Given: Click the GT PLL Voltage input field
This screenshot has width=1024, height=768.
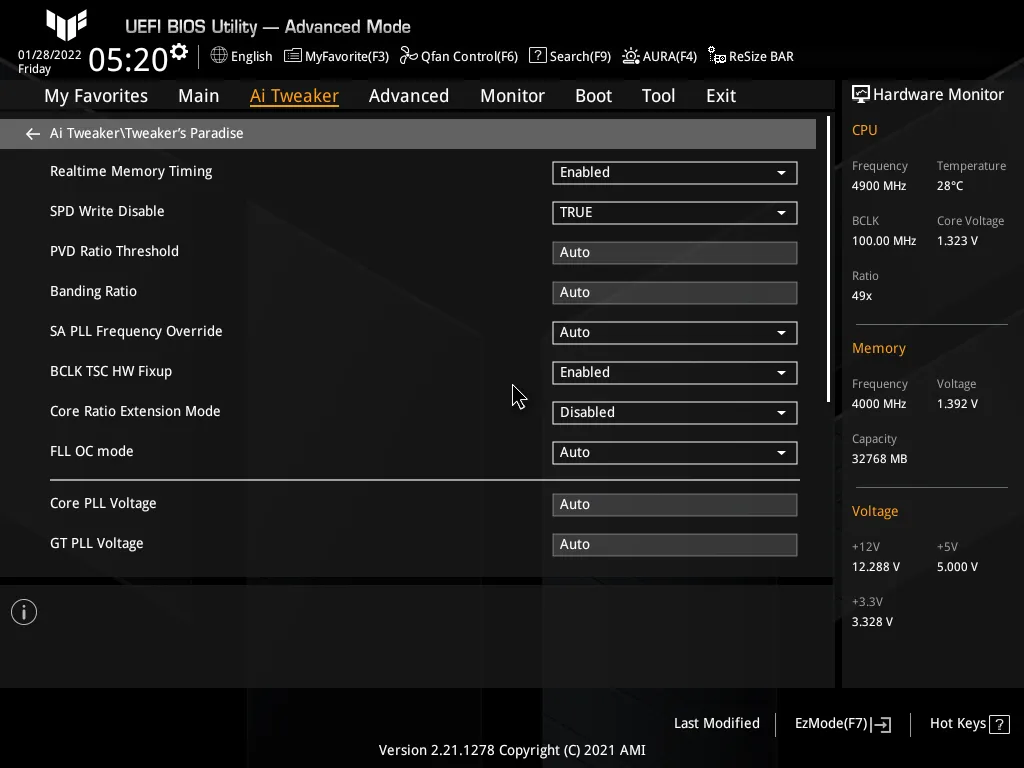Looking at the screenshot, I should coord(675,545).
